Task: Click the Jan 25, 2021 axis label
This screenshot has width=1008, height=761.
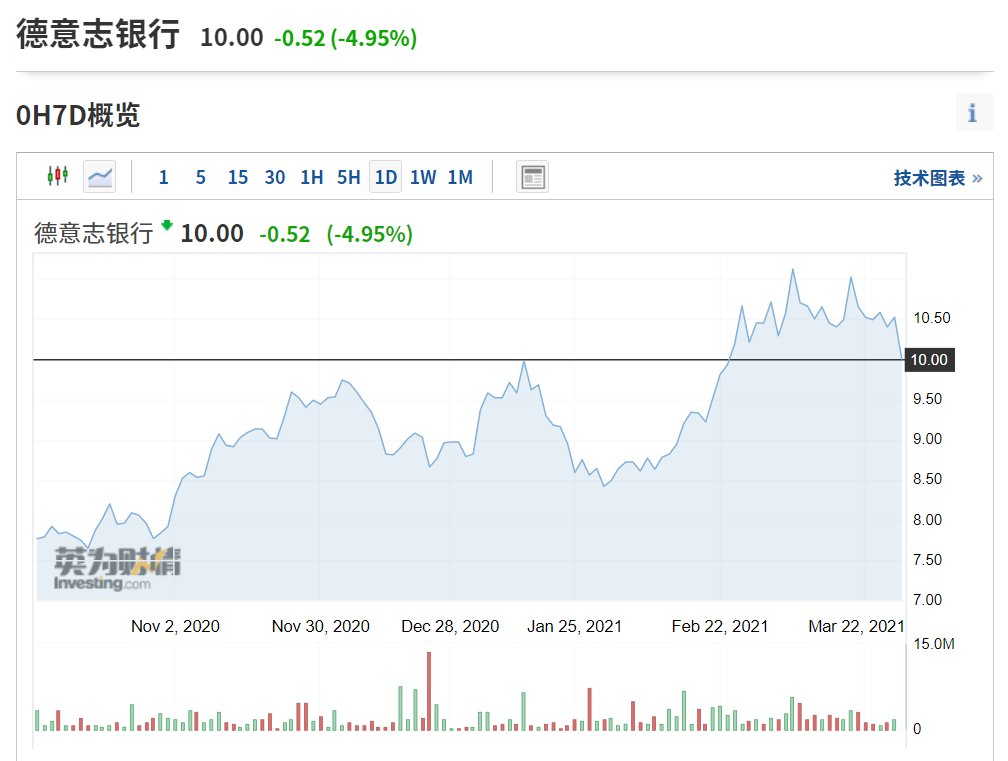Action: click(x=575, y=626)
